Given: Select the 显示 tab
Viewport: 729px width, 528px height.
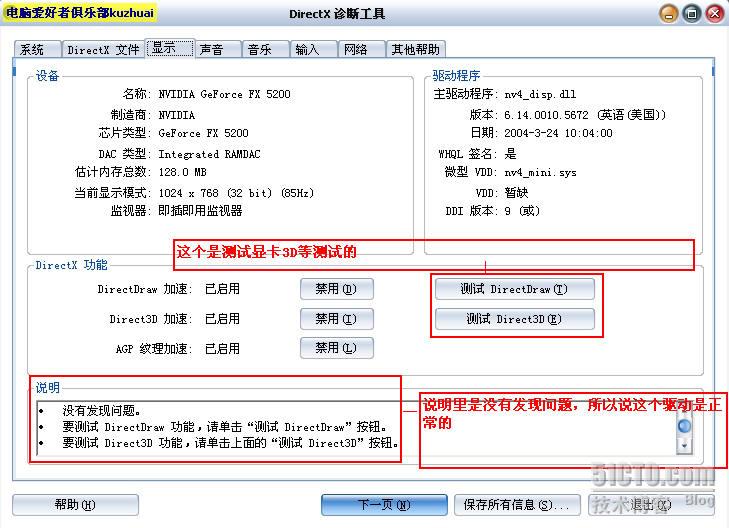Looking at the screenshot, I should (170, 48).
